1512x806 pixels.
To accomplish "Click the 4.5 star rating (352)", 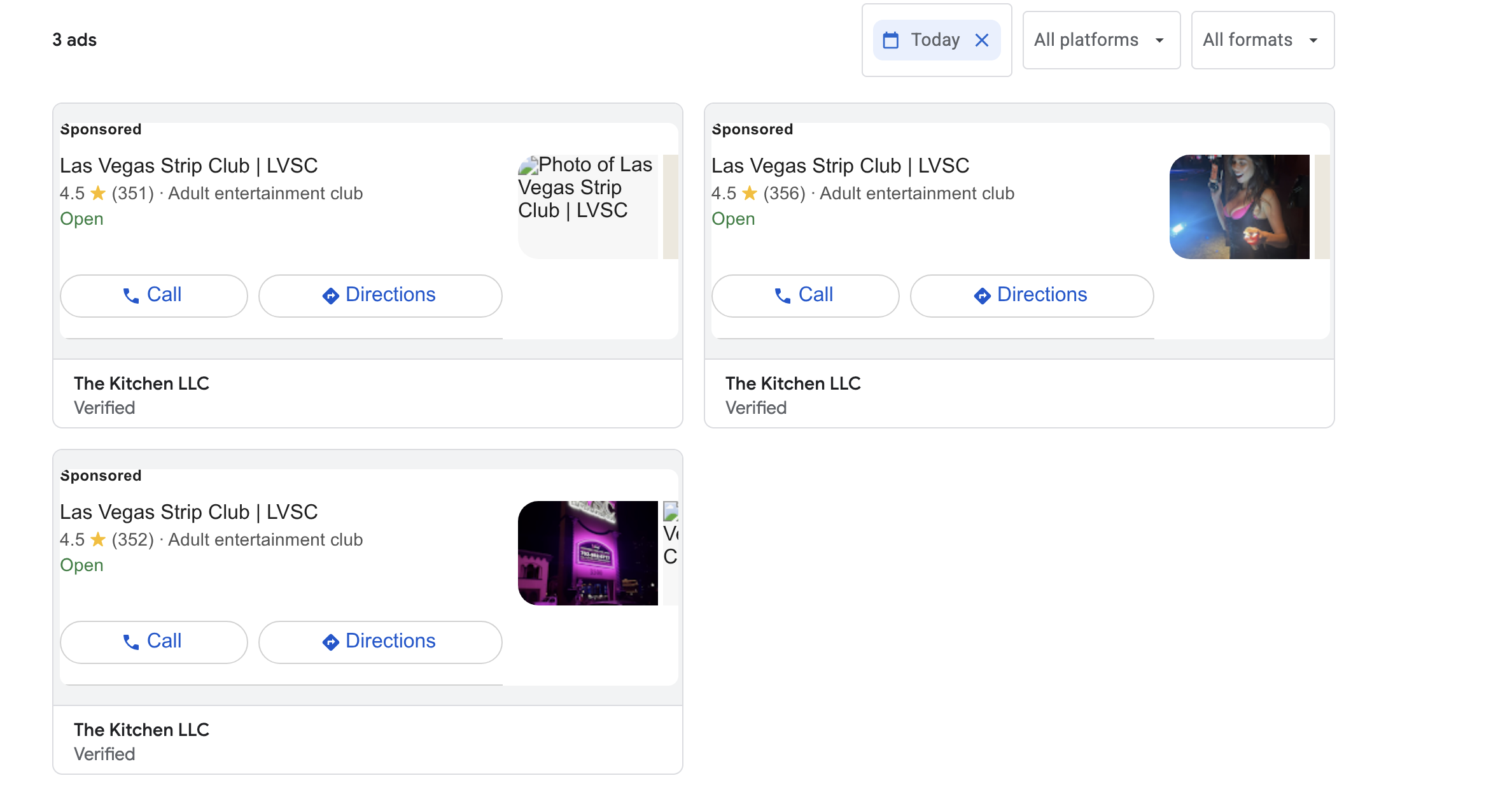I will pyautogui.click(x=107, y=540).
